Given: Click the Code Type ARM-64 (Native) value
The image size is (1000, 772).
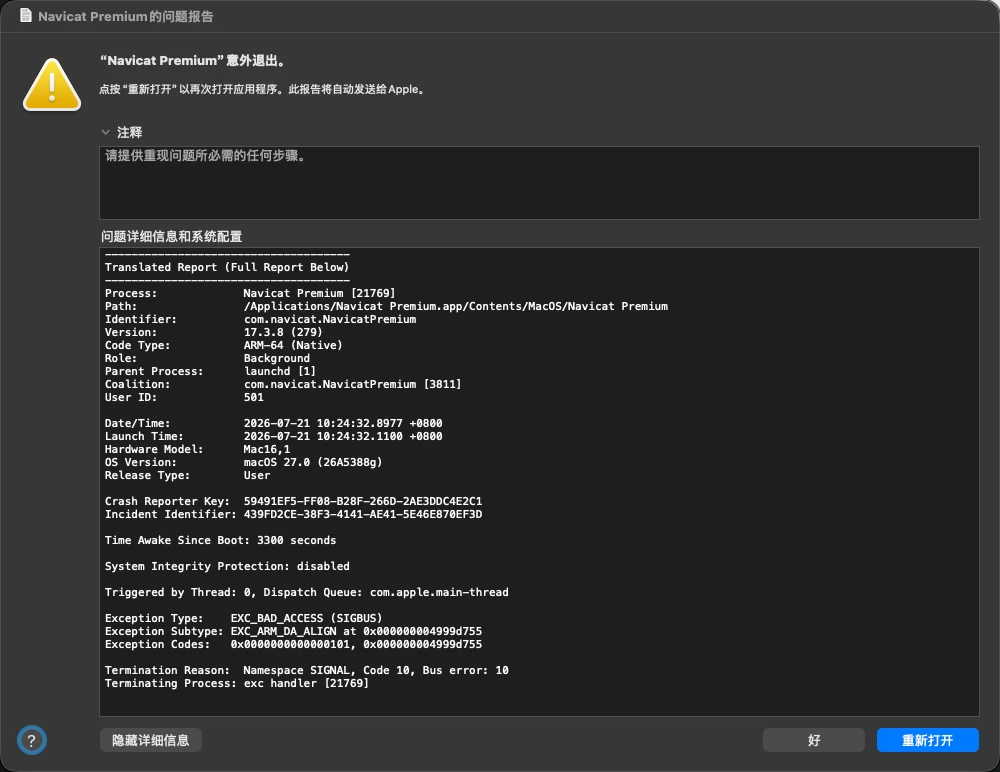Looking at the screenshot, I should click(293, 345).
